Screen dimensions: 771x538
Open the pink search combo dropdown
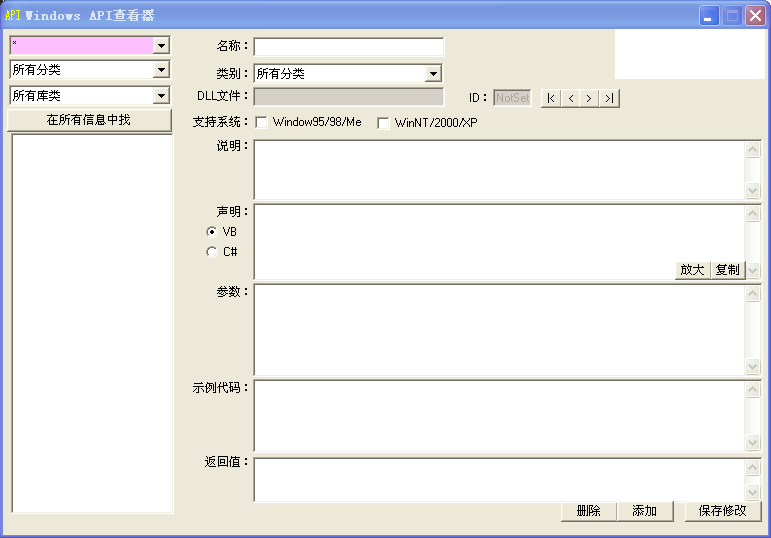tap(161, 46)
